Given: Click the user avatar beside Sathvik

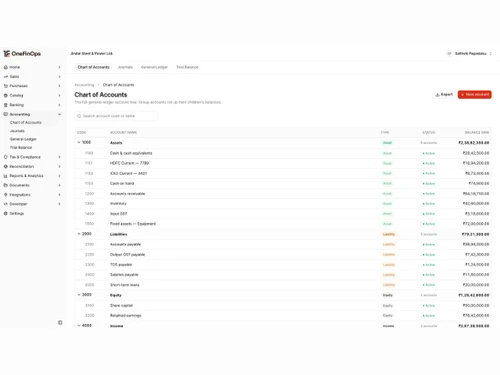Looking at the screenshot, I should coord(449,54).
